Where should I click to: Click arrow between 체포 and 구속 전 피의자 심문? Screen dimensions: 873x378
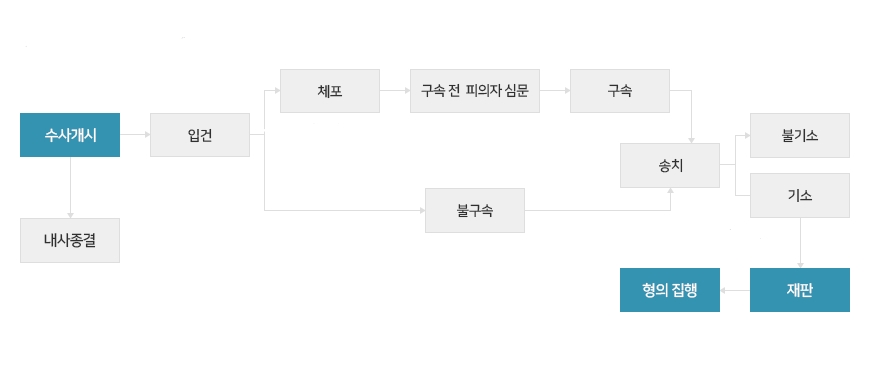[395, 91]
